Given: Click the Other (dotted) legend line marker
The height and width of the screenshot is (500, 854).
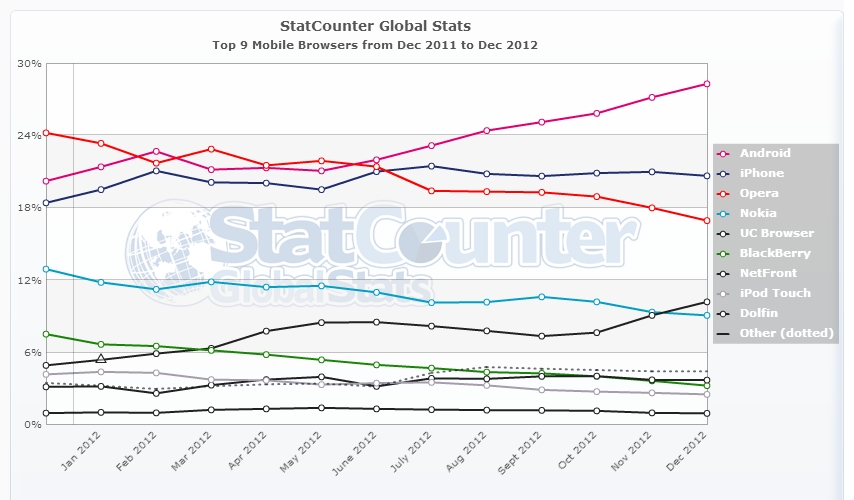Looking at the screenshot, I should (x=725, y=333).
